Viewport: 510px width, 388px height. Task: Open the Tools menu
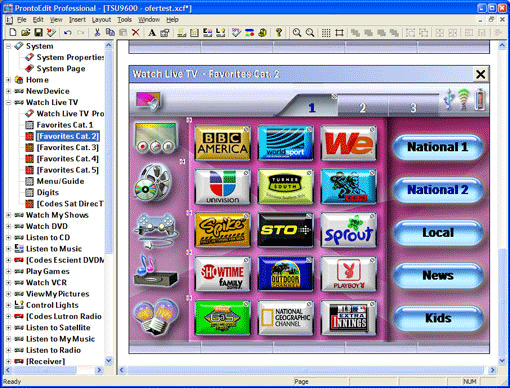tap(124, 20)
